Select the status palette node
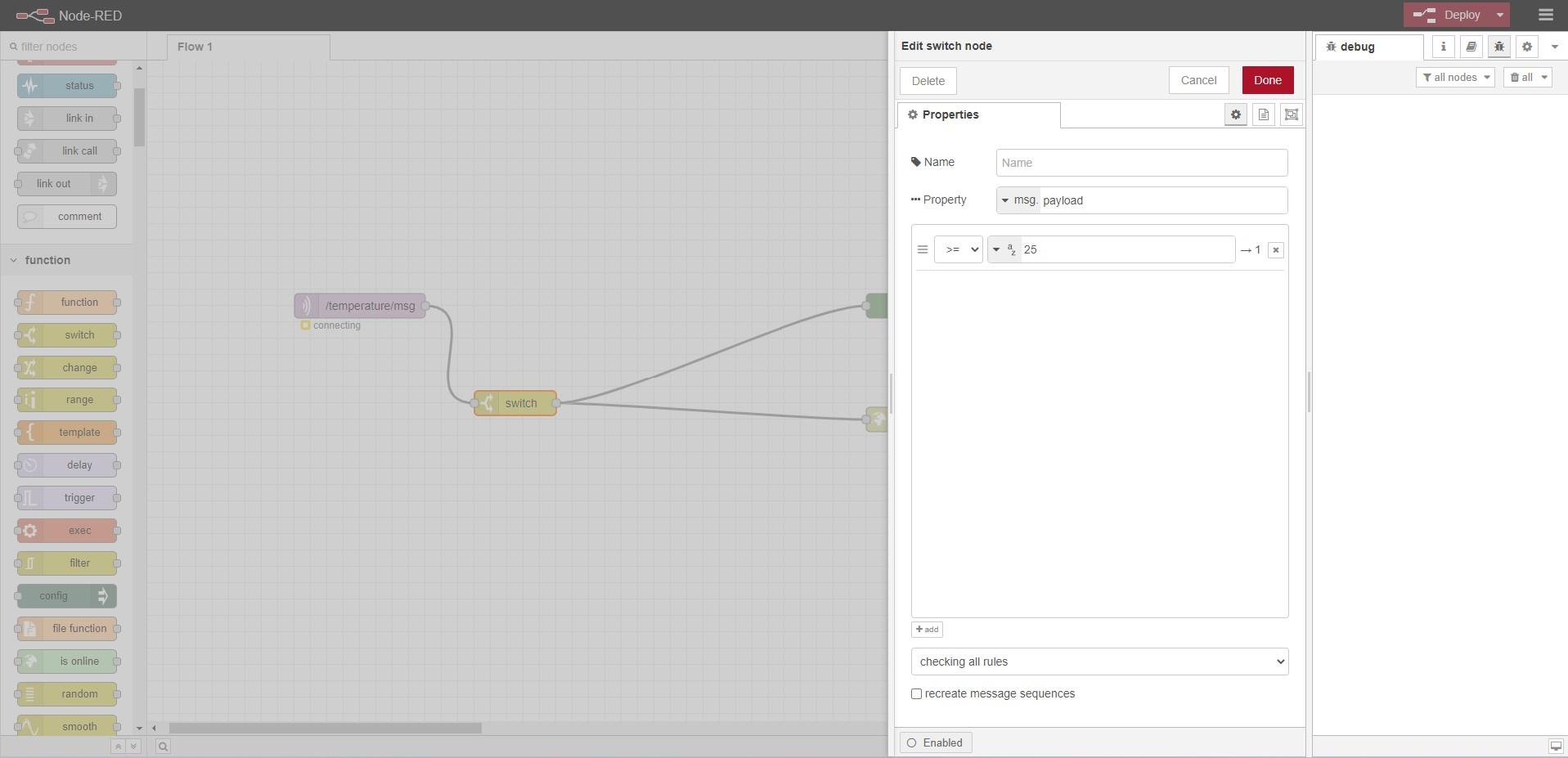 click(x=67, y=86)
